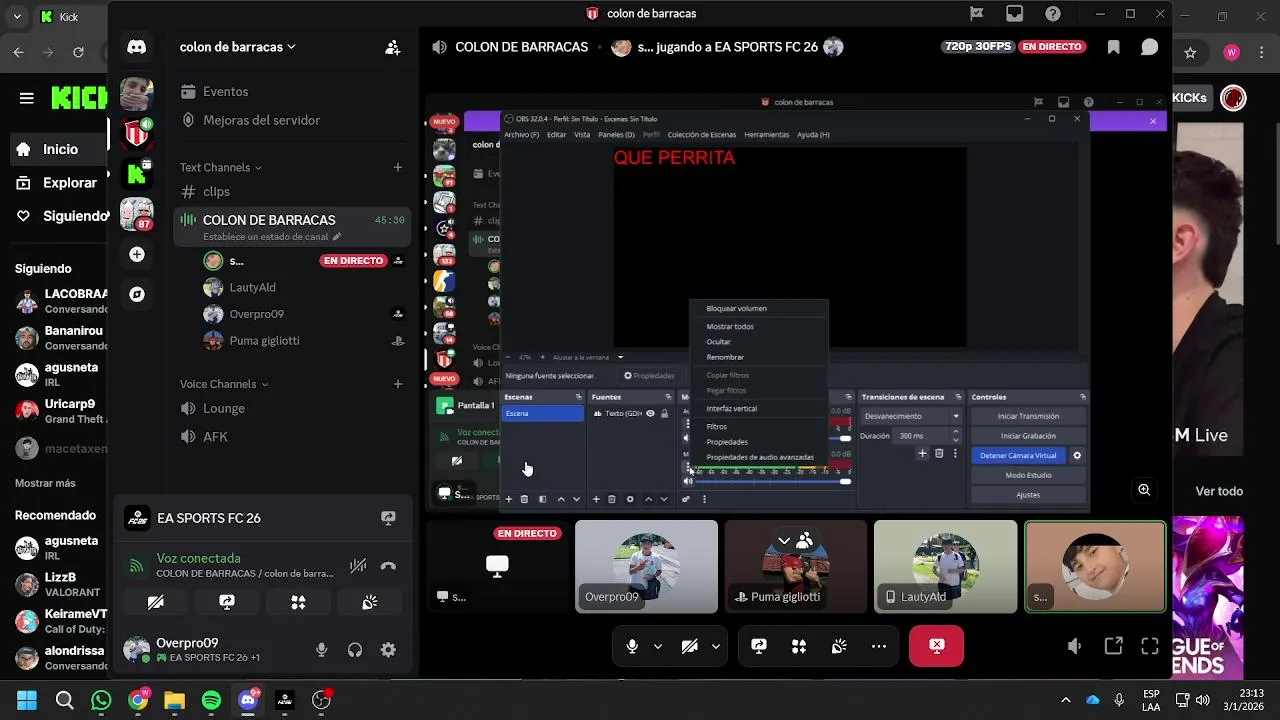The width and height of the screenshot is (1280, 720).
Task: Open Kick hamburger menu
Action: tap(27, 98)
